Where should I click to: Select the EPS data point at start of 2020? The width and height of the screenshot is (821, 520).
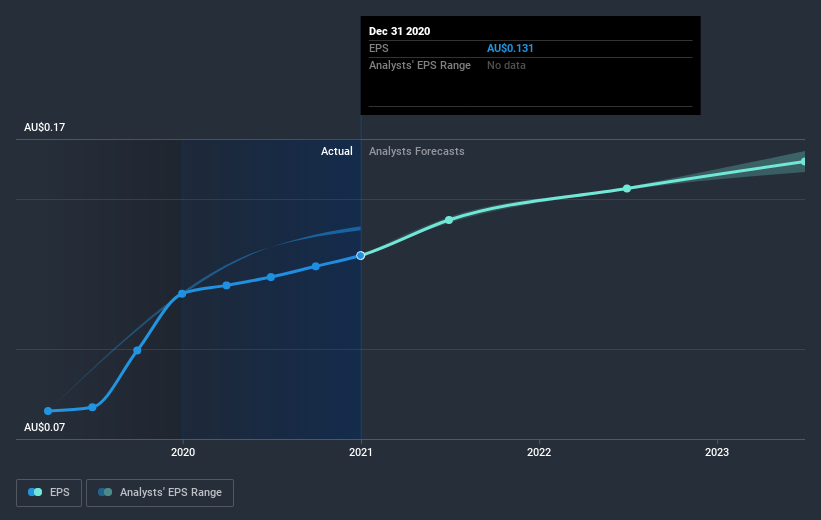tap(182, 294)
